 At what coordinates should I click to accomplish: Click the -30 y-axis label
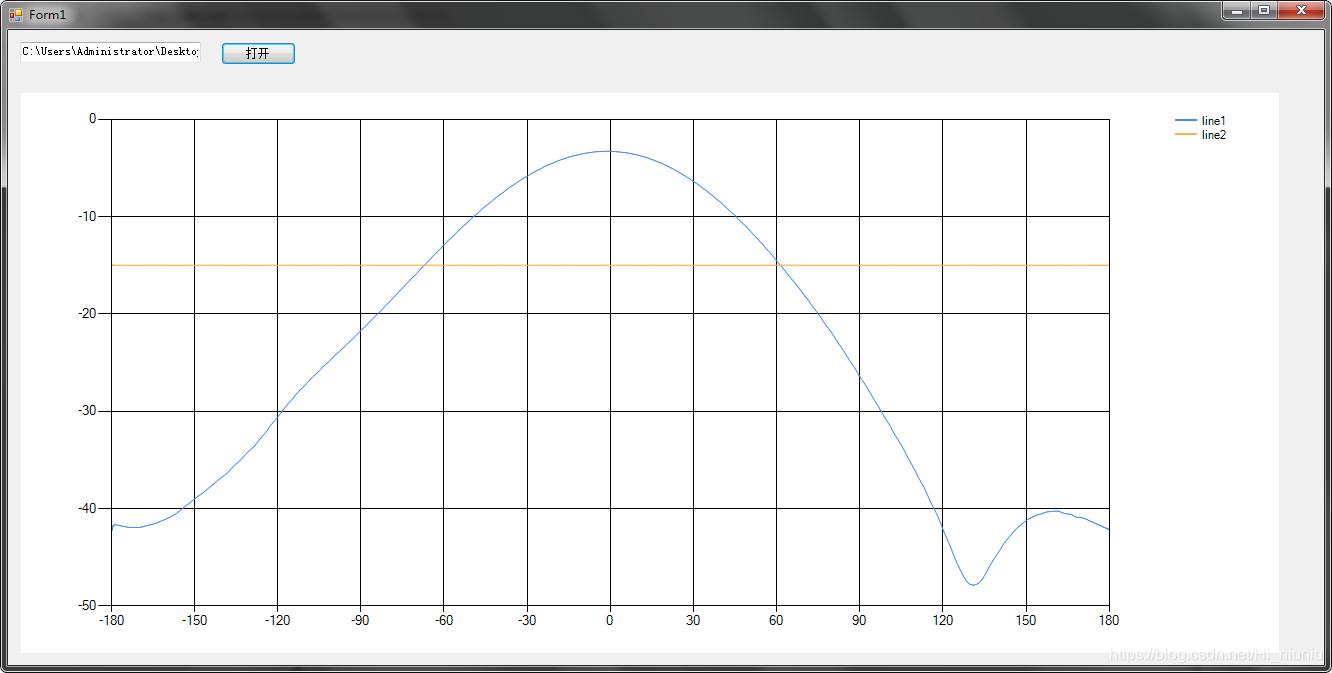click(88, 408)
